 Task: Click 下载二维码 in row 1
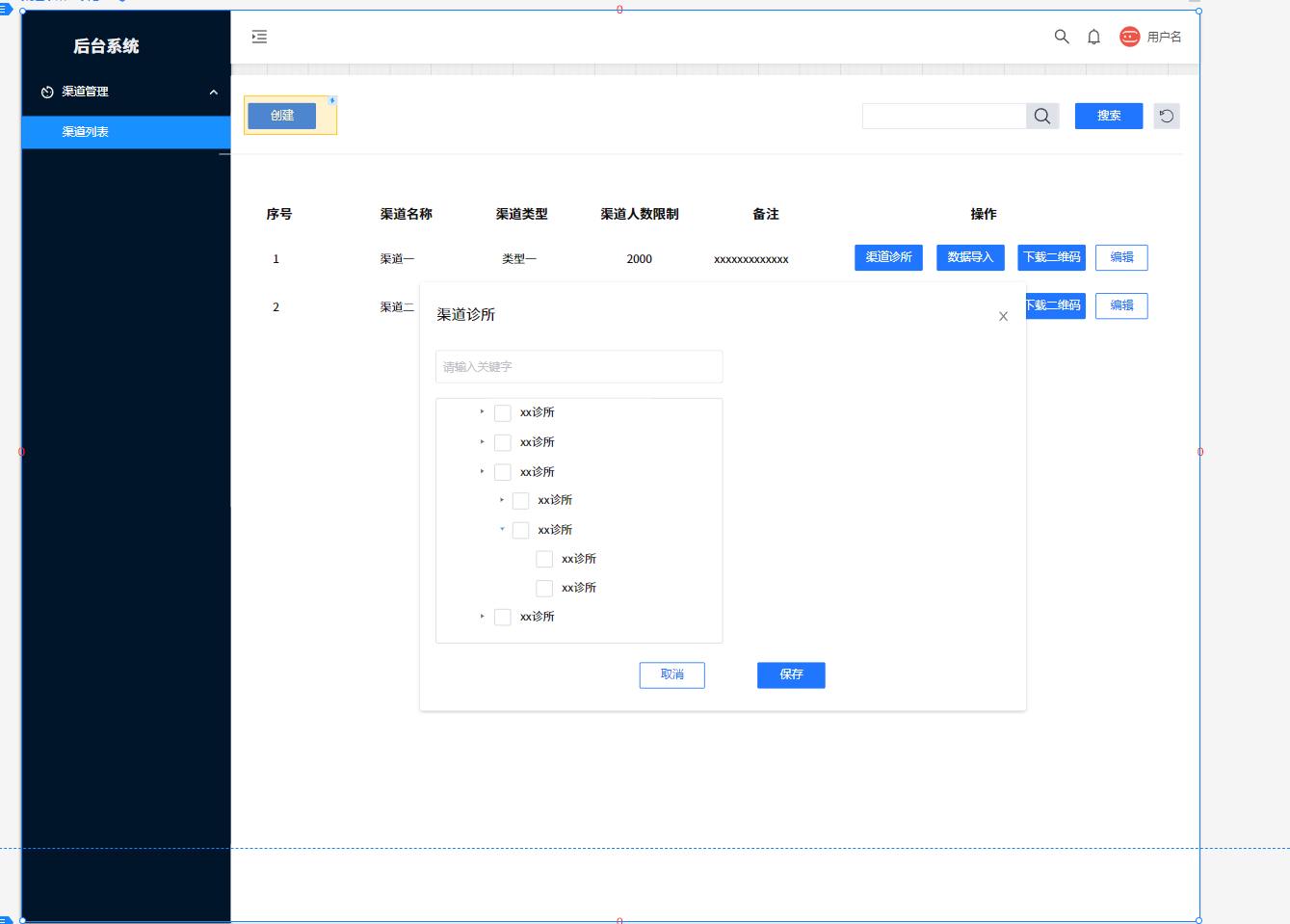[1052, 257]
